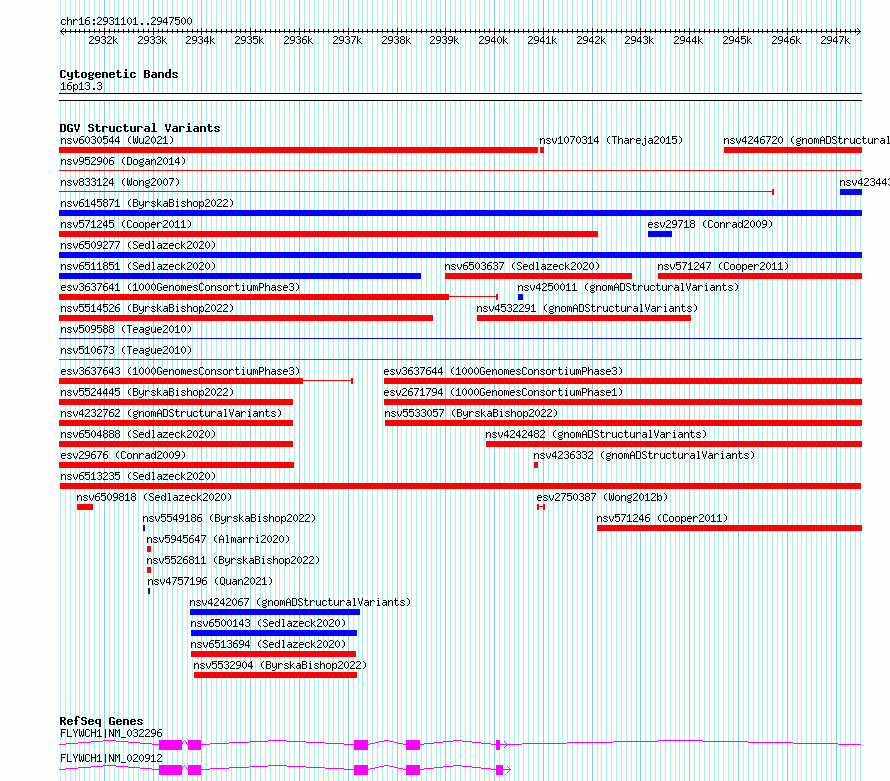Click nsv571246 (Cooper2011) label
This screenshot has height=781, width=890.
point(662,518)
